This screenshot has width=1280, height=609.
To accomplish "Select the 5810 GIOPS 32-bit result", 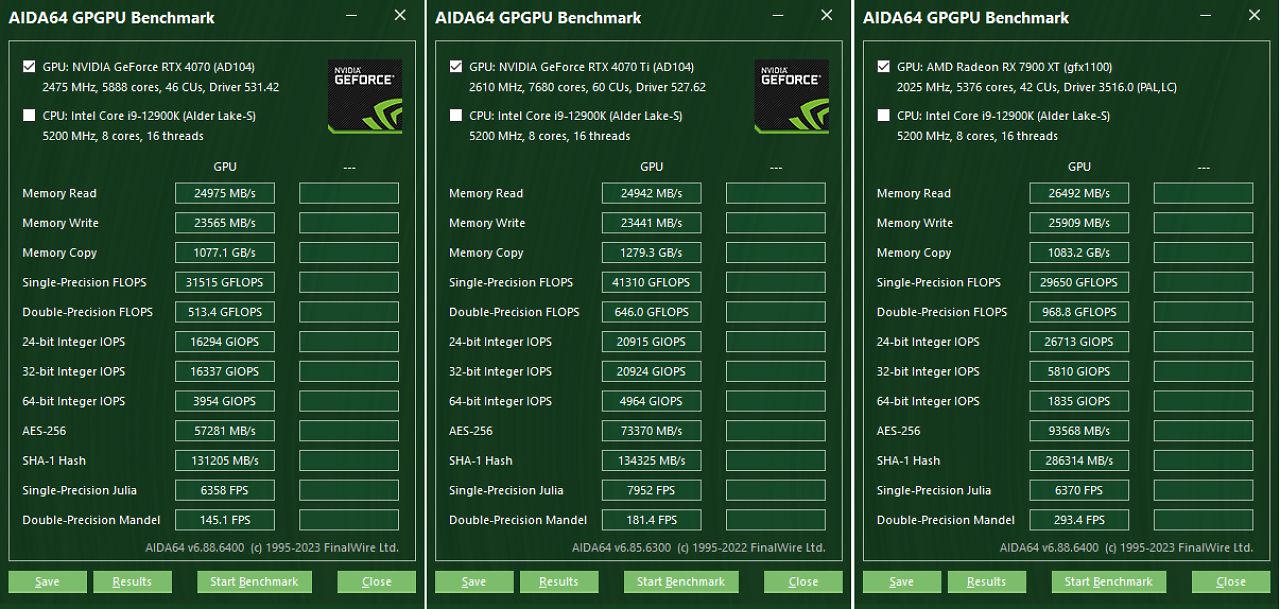I will [1080, 371].
